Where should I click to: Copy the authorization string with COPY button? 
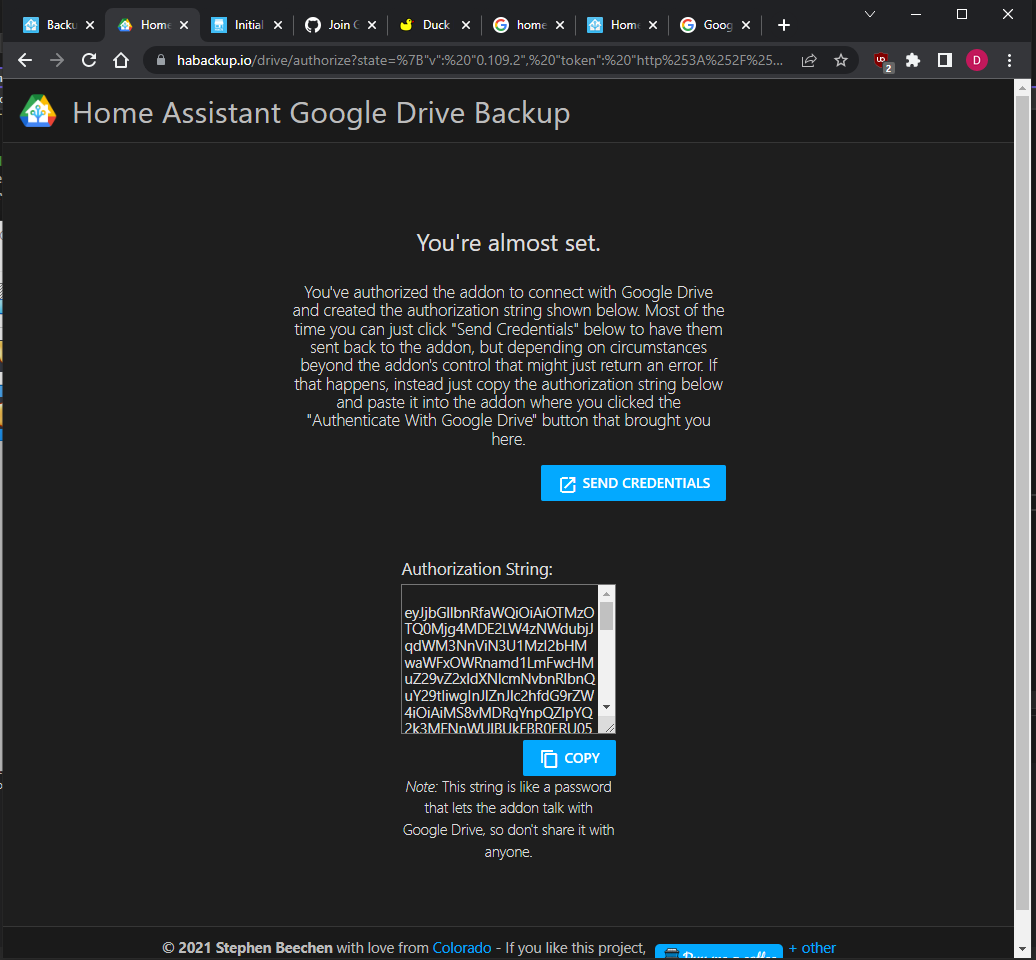click(569, 758)
